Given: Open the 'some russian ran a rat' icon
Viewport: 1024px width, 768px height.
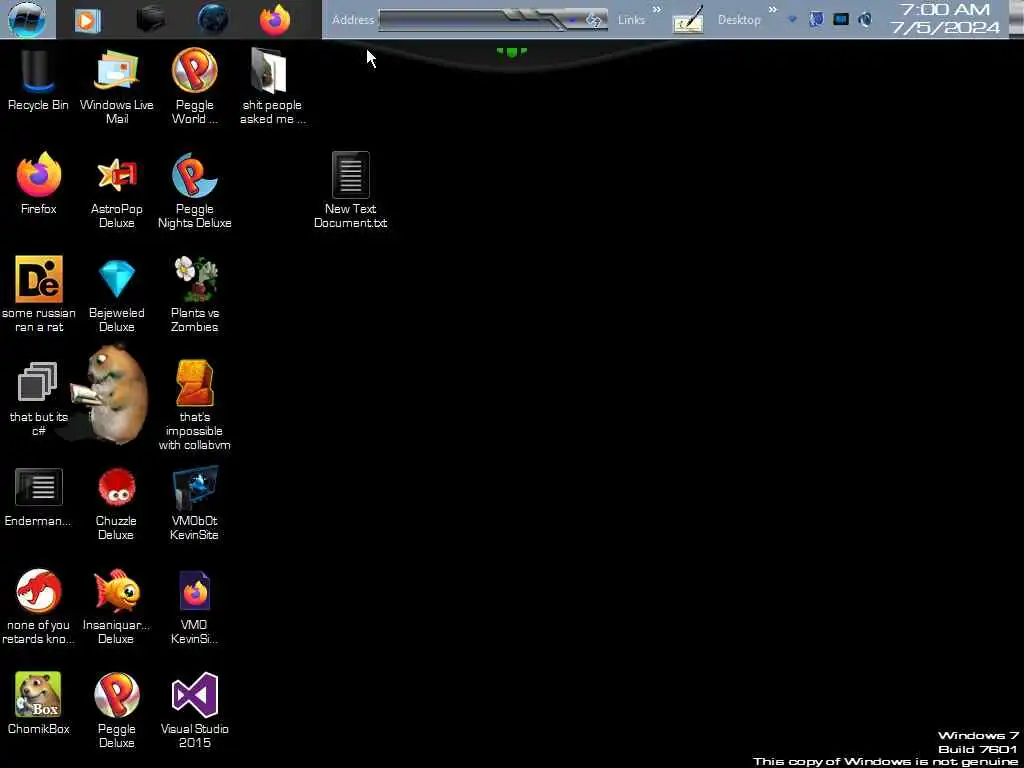Looking at the screenshot, I should (x=39, y=295).
